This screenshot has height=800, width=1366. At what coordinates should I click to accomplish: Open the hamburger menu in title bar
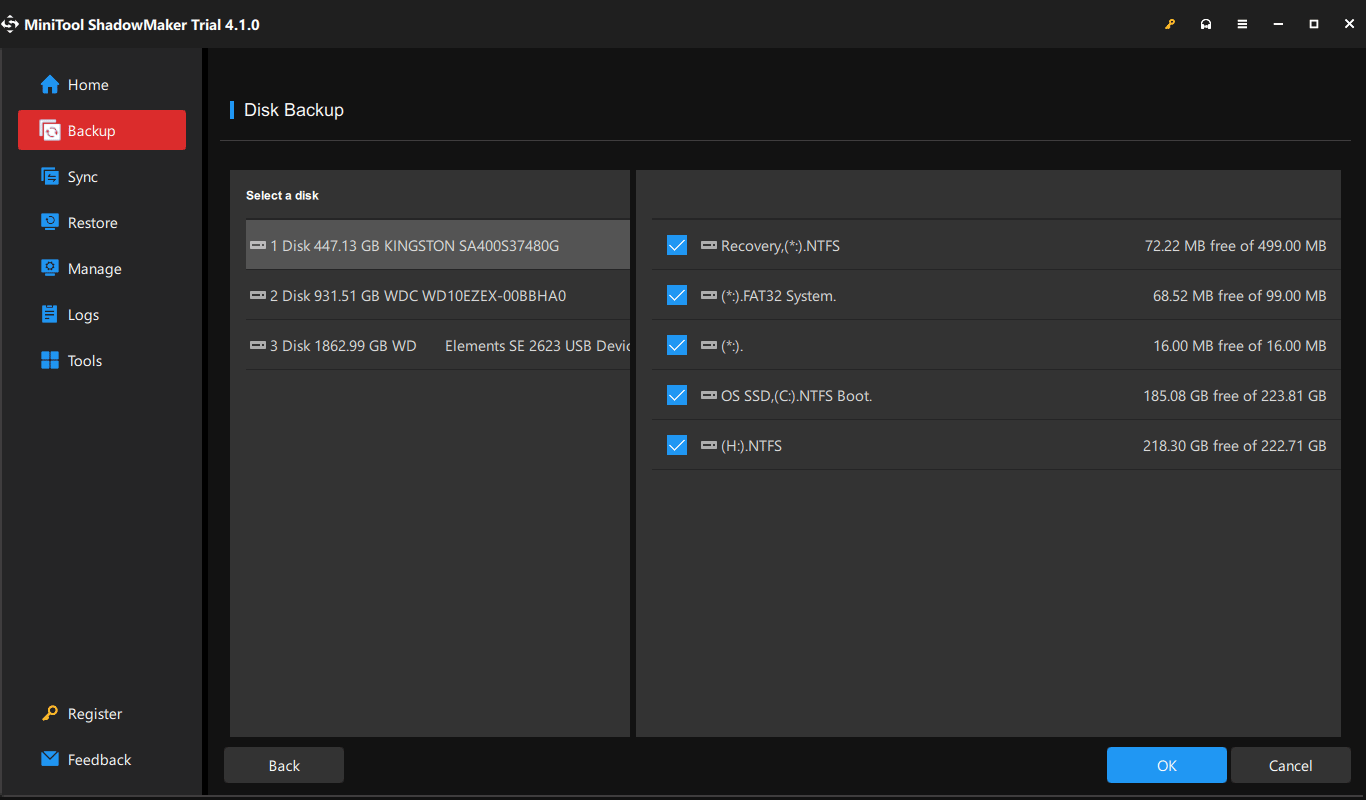pos(1242,24)
